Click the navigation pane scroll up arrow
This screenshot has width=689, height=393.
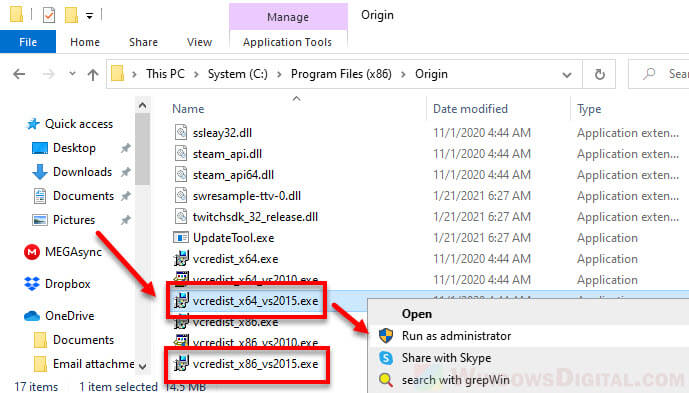pos(142,105)
